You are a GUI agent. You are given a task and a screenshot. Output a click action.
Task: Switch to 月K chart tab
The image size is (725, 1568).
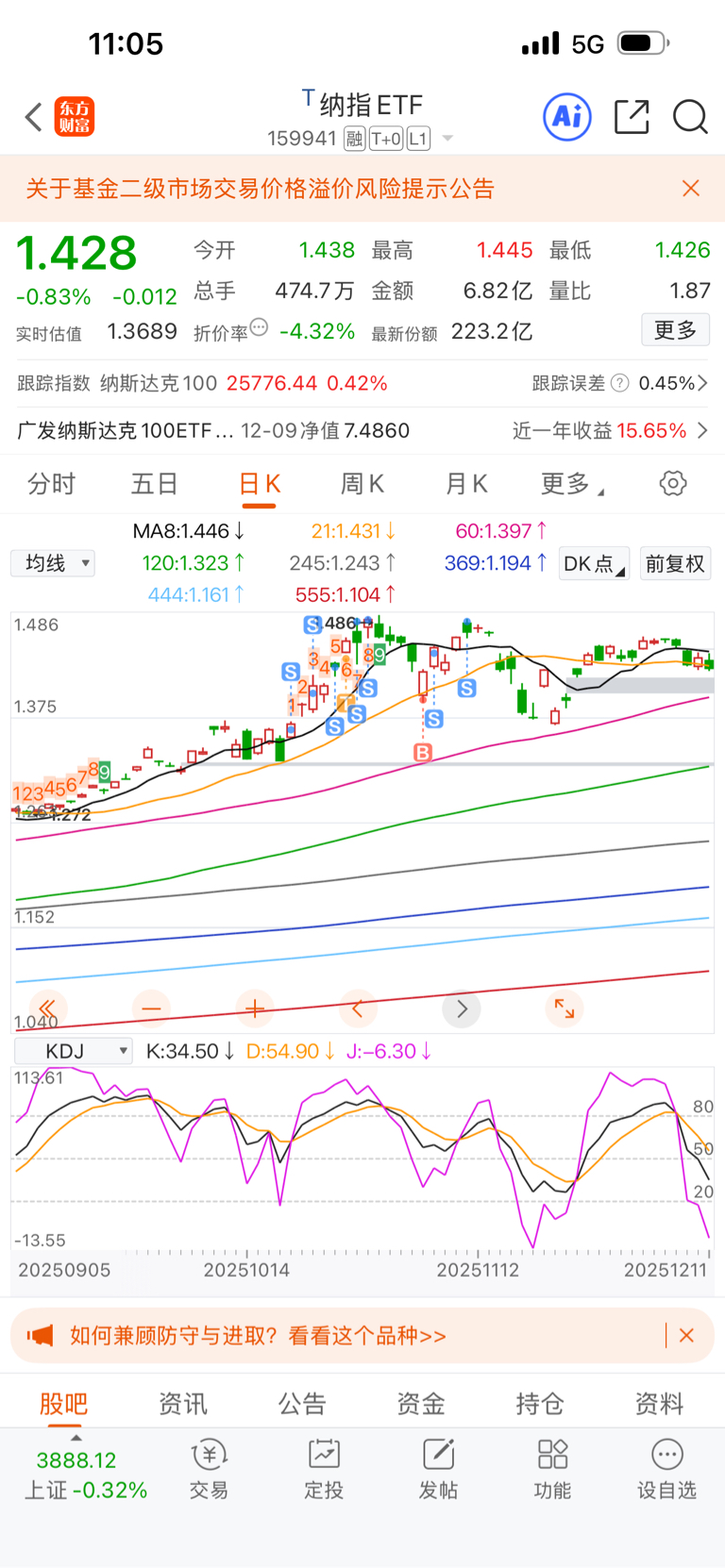point(466,484)
